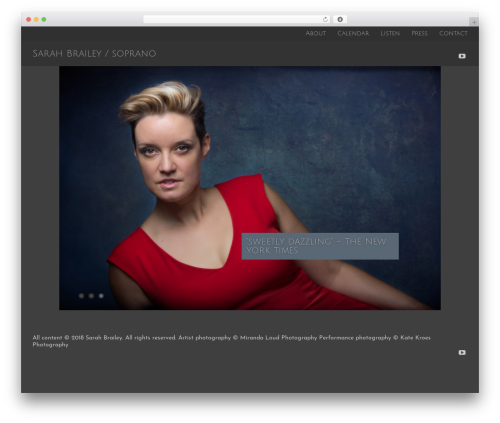
Task: Click the red close window dot
Action: coord(29,20)
